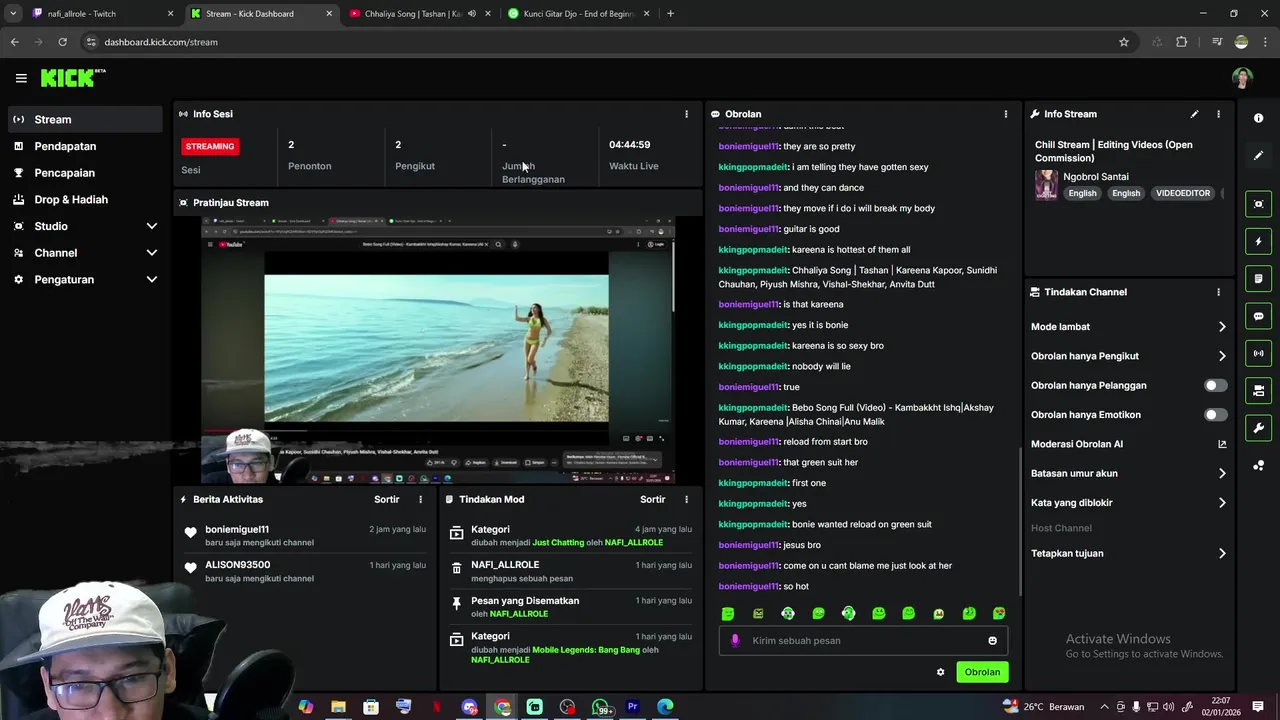Click the pencil icon in right rail

1258,156
